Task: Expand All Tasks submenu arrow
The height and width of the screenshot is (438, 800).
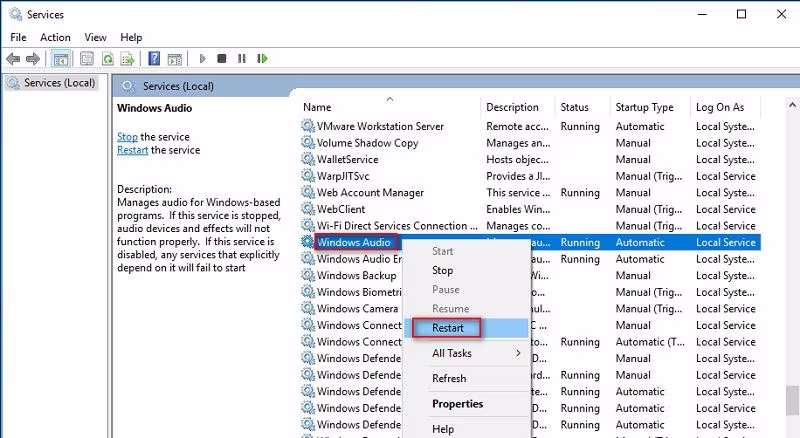Action: point(518,353)
